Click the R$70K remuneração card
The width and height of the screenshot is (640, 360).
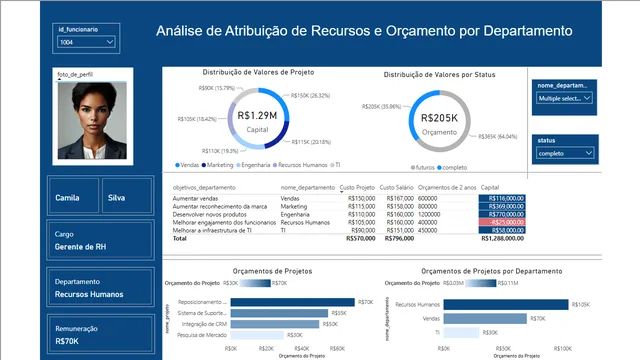[x=100, y=334]
